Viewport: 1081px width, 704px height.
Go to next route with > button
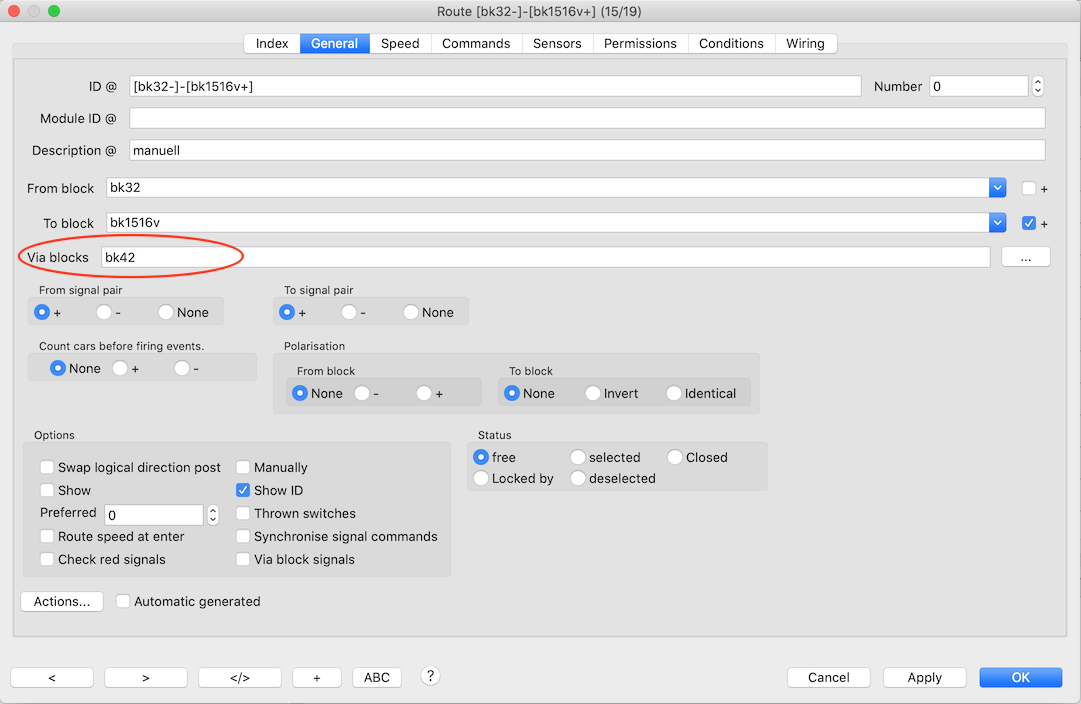[x=146, y=677]
